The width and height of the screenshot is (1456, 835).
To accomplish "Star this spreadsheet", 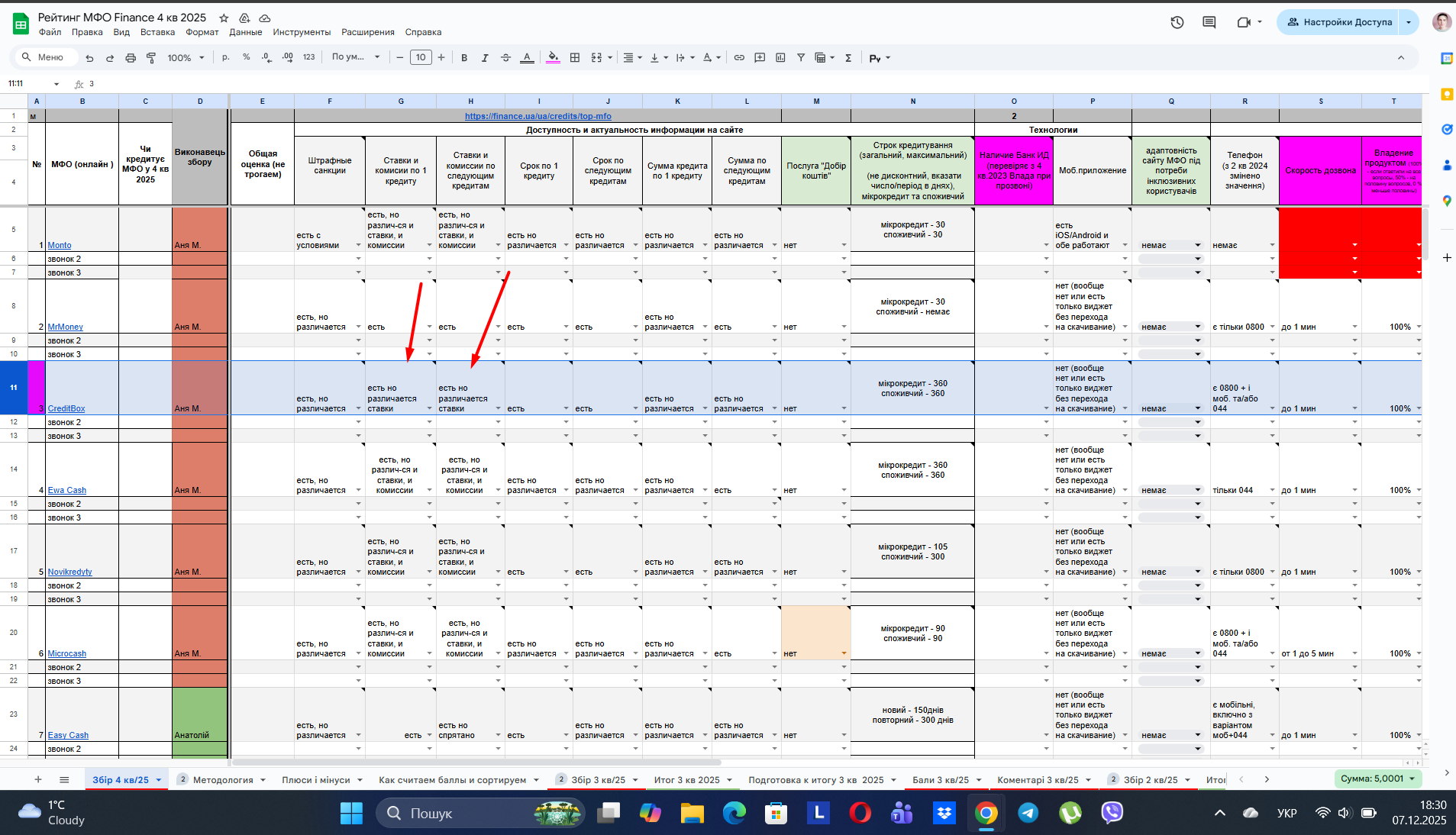I will [224, 18].
